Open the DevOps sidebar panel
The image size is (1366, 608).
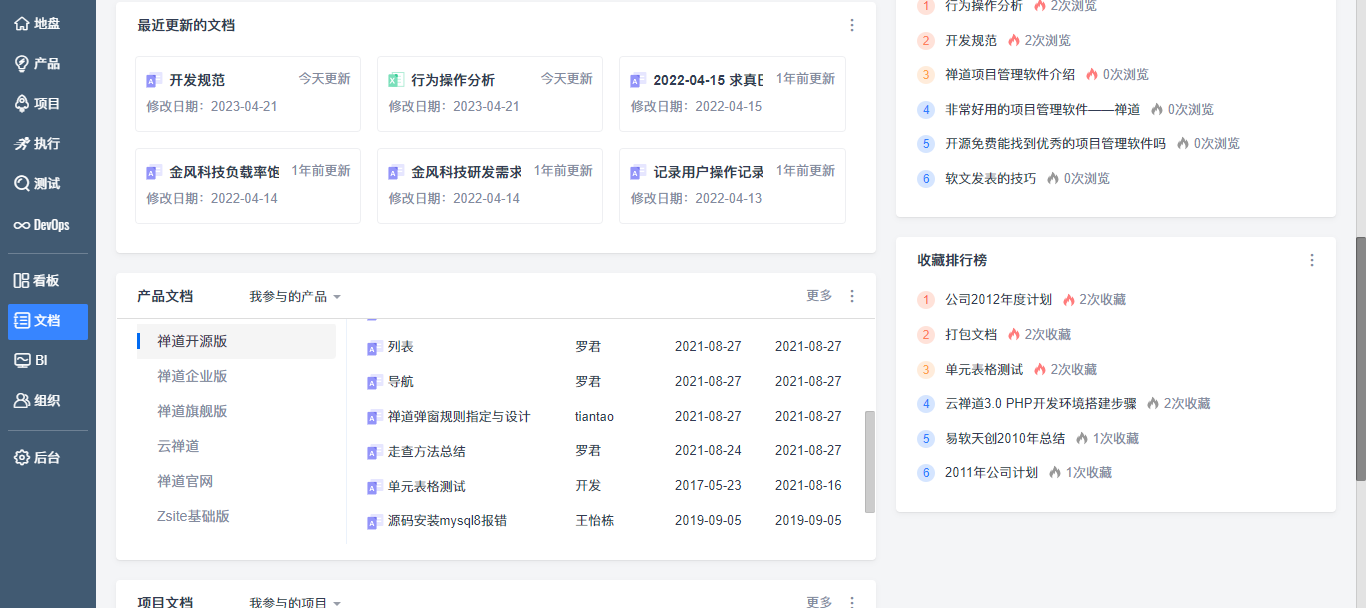pyautogui.click(x=47, y=224)
